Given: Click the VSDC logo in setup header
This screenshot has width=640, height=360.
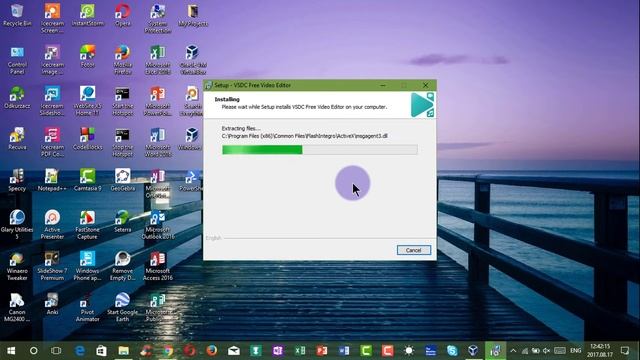Looking at the screenshot, I should click(x=422, y=104).
